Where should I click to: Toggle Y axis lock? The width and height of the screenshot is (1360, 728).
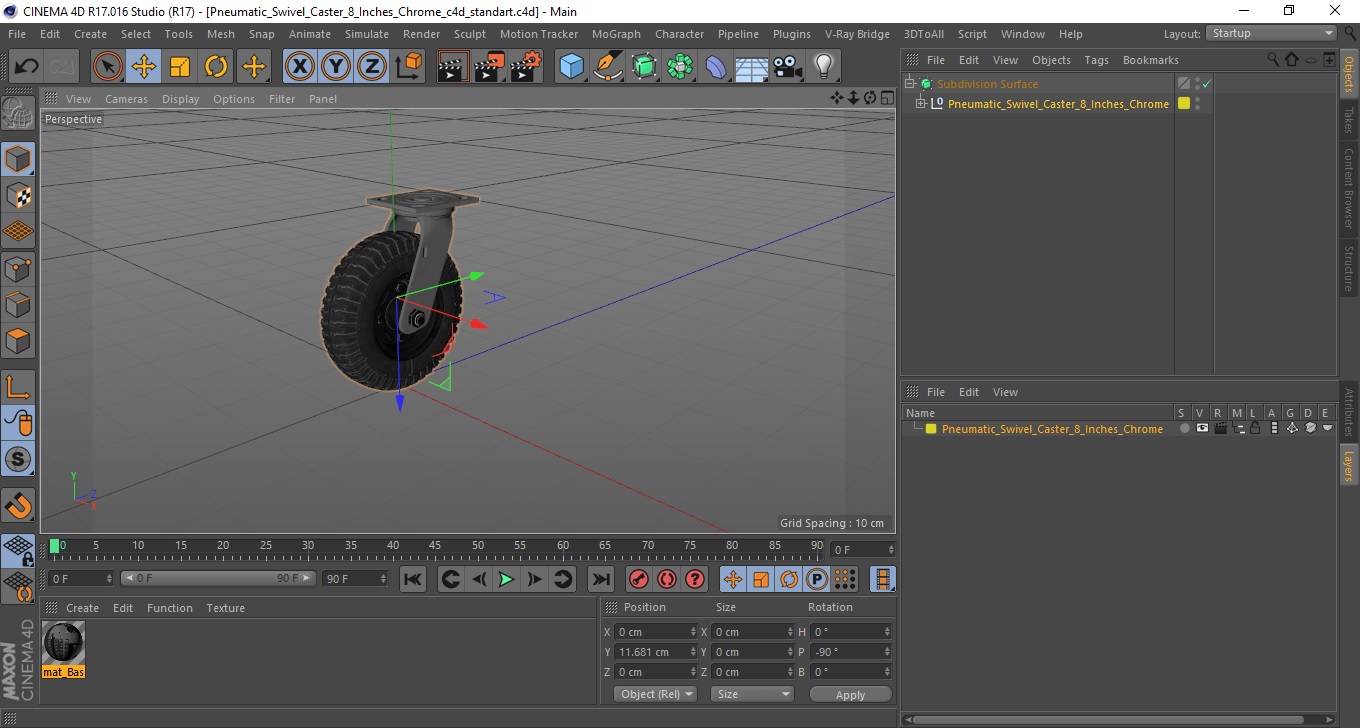point(336,67)
